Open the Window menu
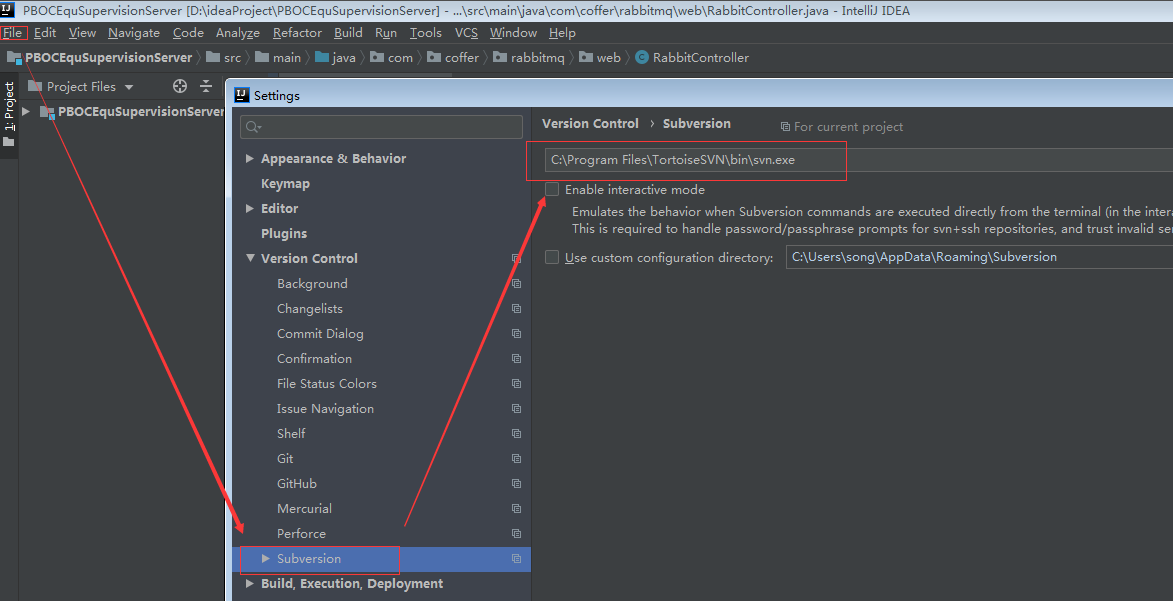 coord(513,33)
